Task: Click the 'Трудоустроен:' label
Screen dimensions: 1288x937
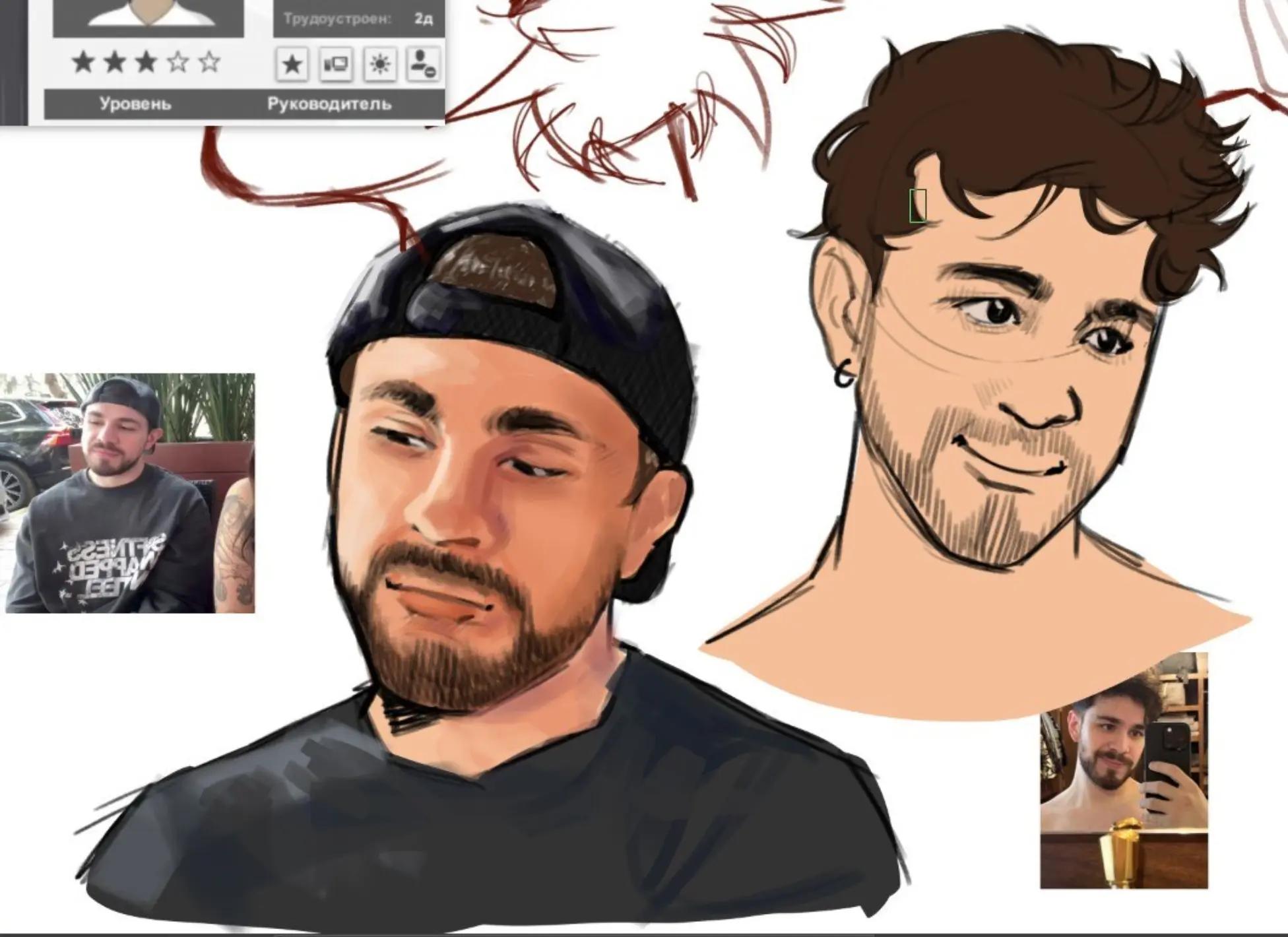Action: click(x=337, y=18)
